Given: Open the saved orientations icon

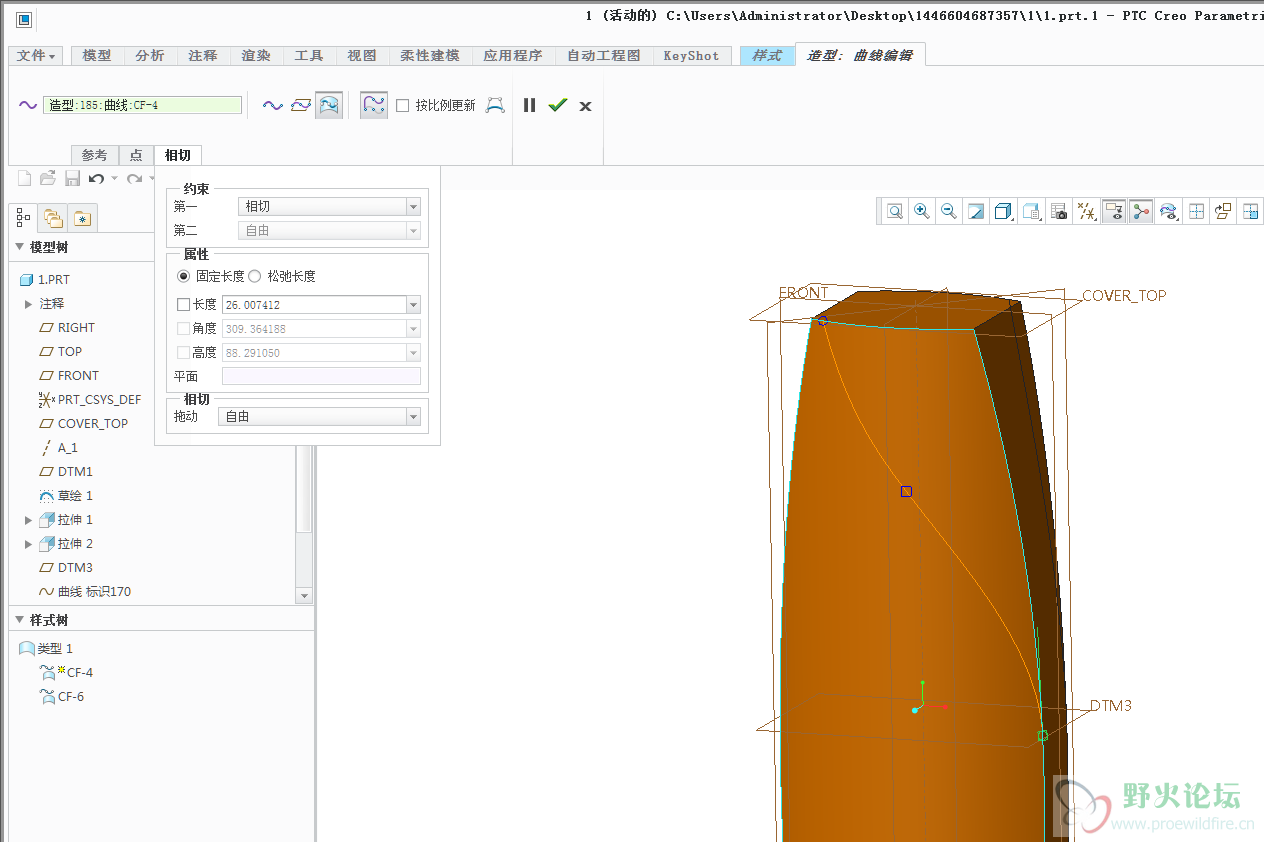Looking at the screenshot, I should (x=1031, y=211).
